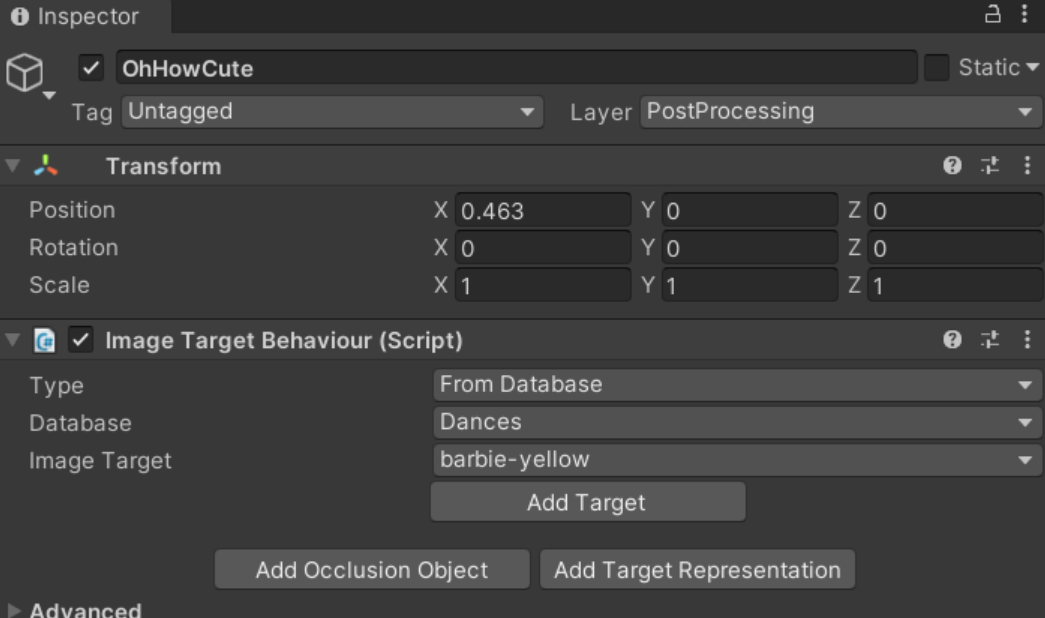Viewport: 1045px width, 618px height.
Task: Open Transform component help reference icon
Action: pos(952,167)
